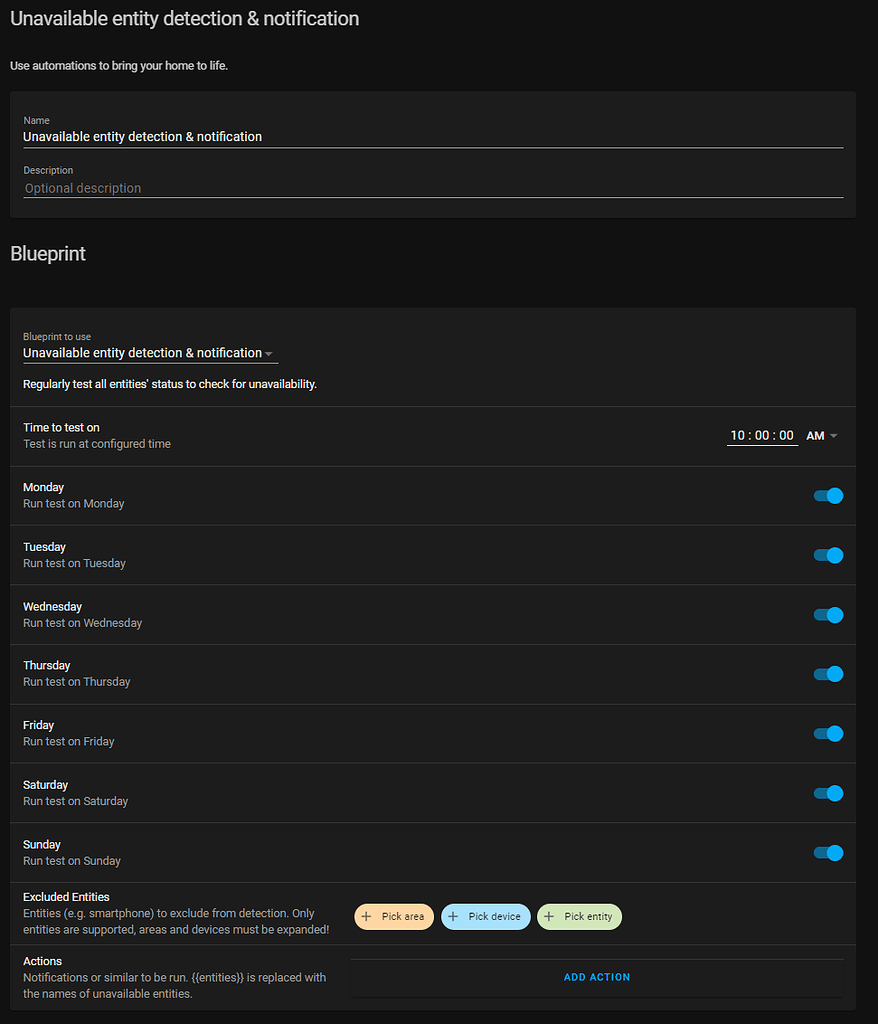Turn off Tuesday test run

click(828, 555)
